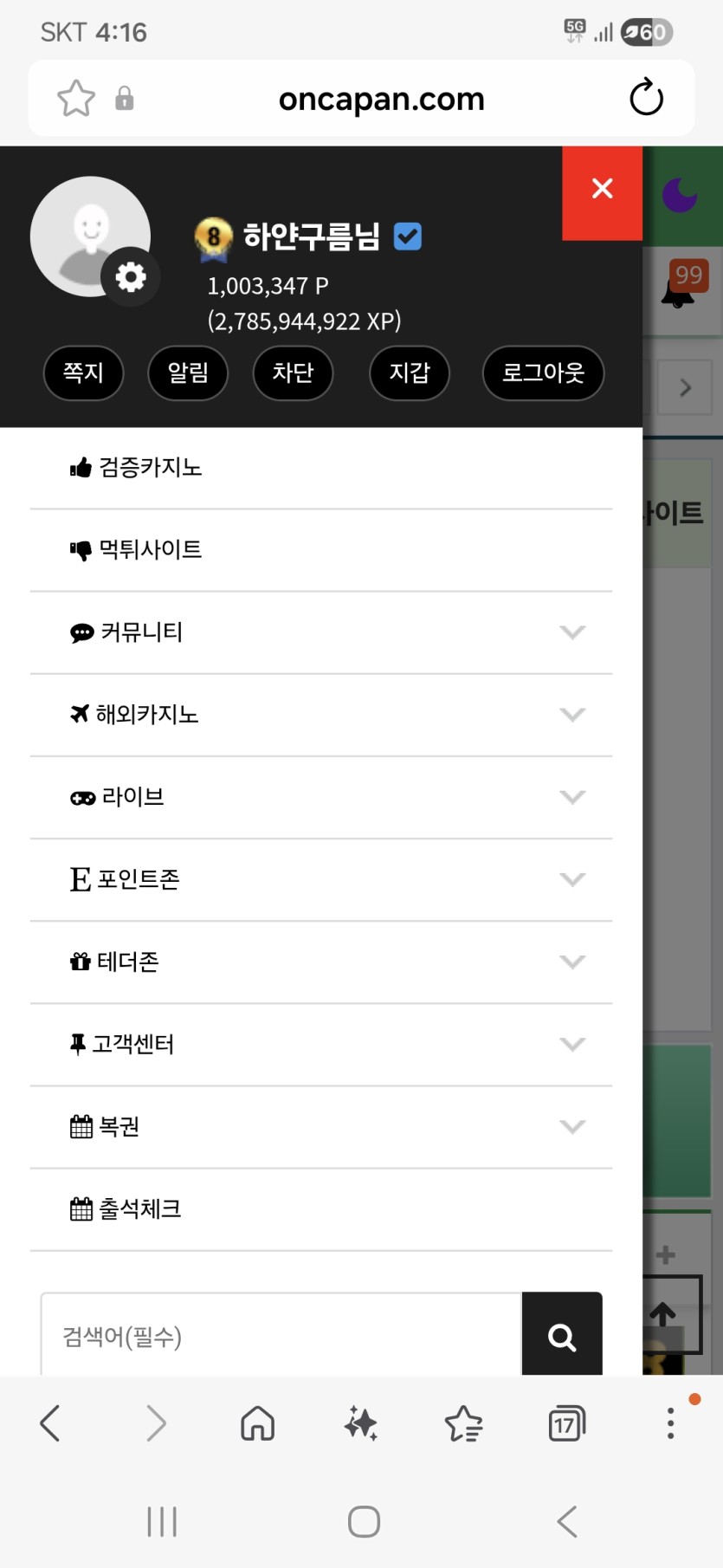The height and width of the screenshot is (1568, 723).
Task: Bookmark the page with the star icon
Action: click(76, 98)
